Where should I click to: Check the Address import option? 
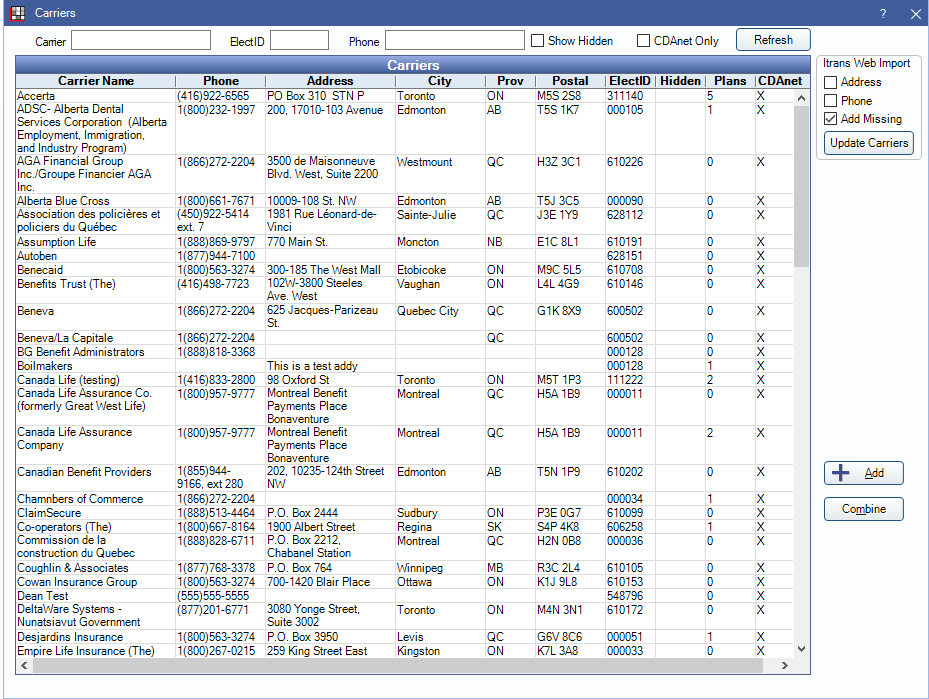click(x=831, y=82)
